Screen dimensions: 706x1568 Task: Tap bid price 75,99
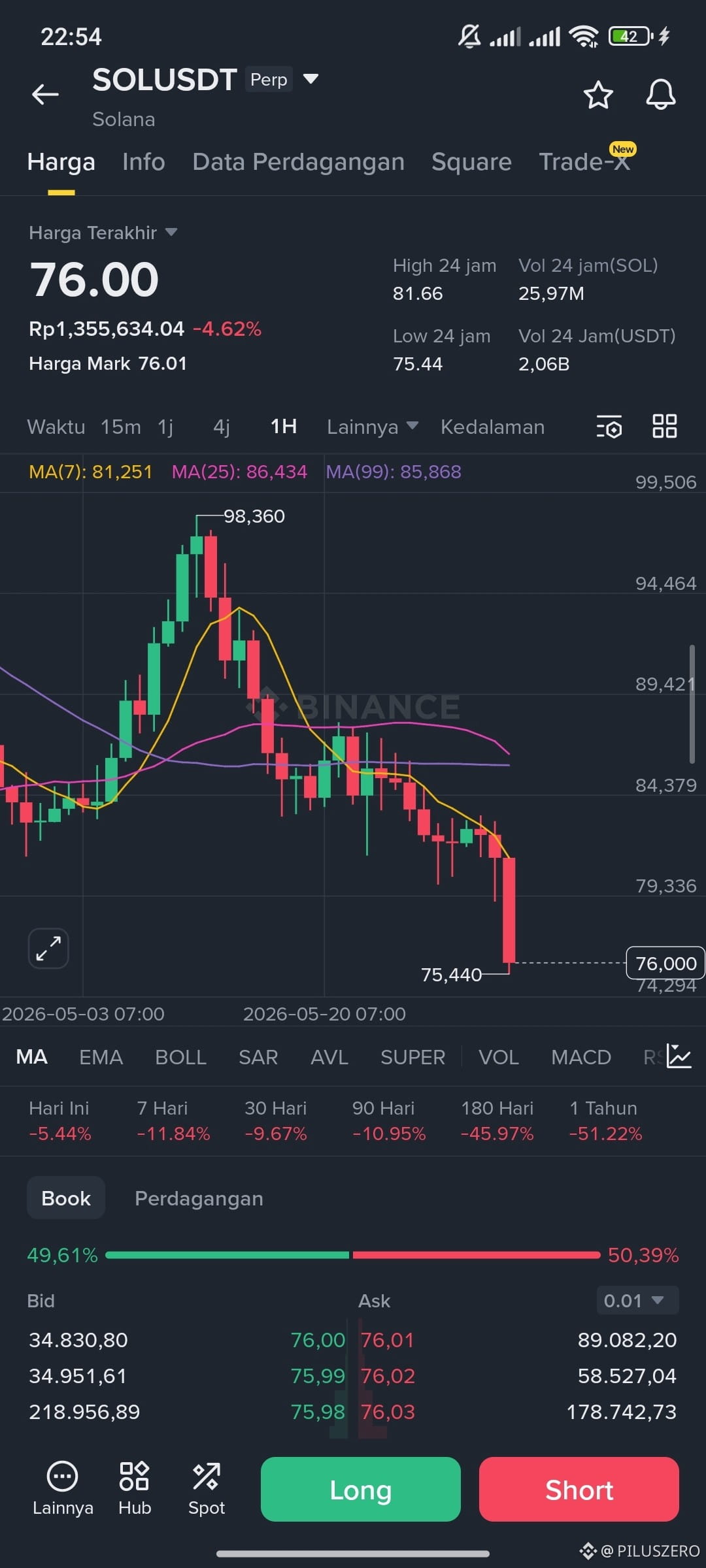point(318,1376)
